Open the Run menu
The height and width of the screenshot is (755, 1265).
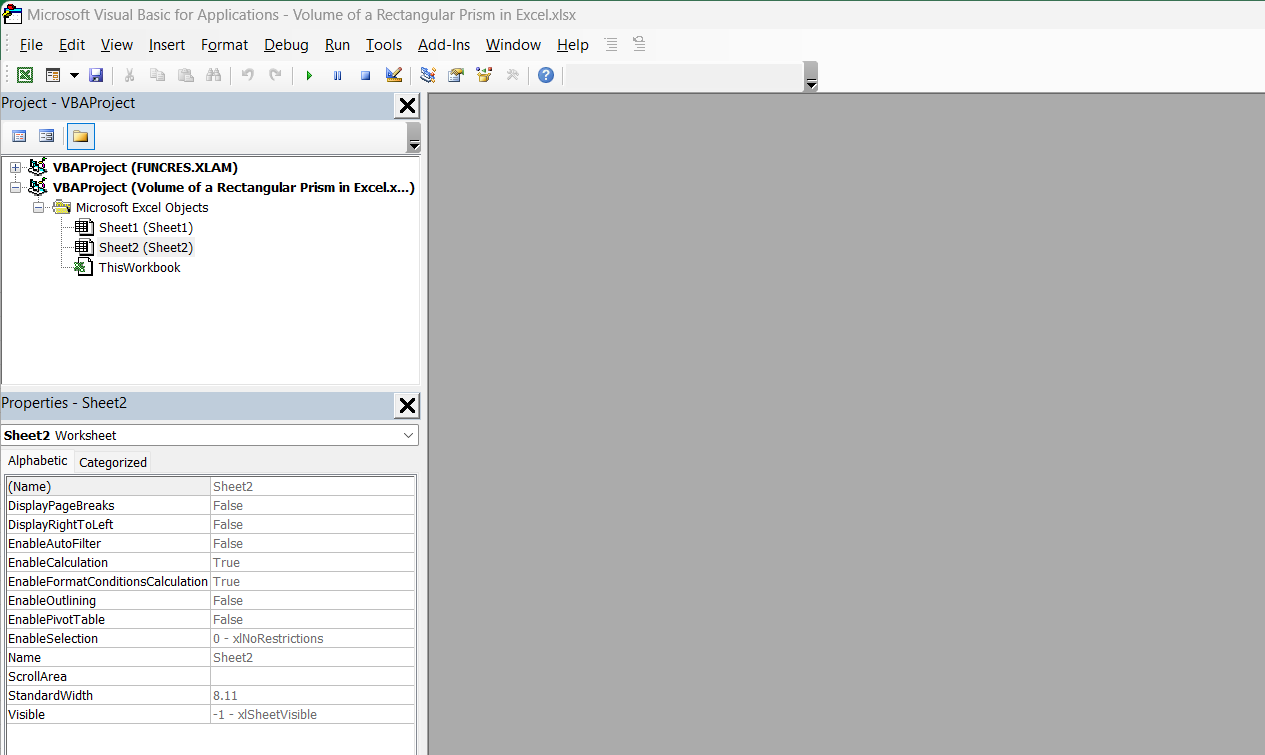338,45
